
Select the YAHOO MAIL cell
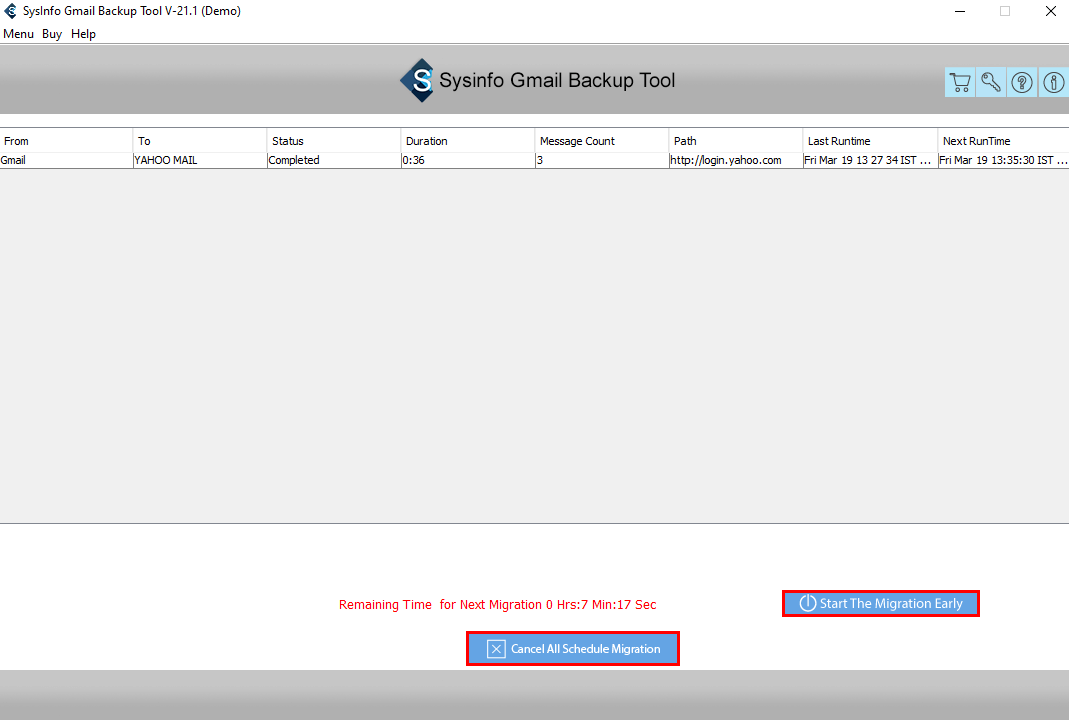(200, 160)
